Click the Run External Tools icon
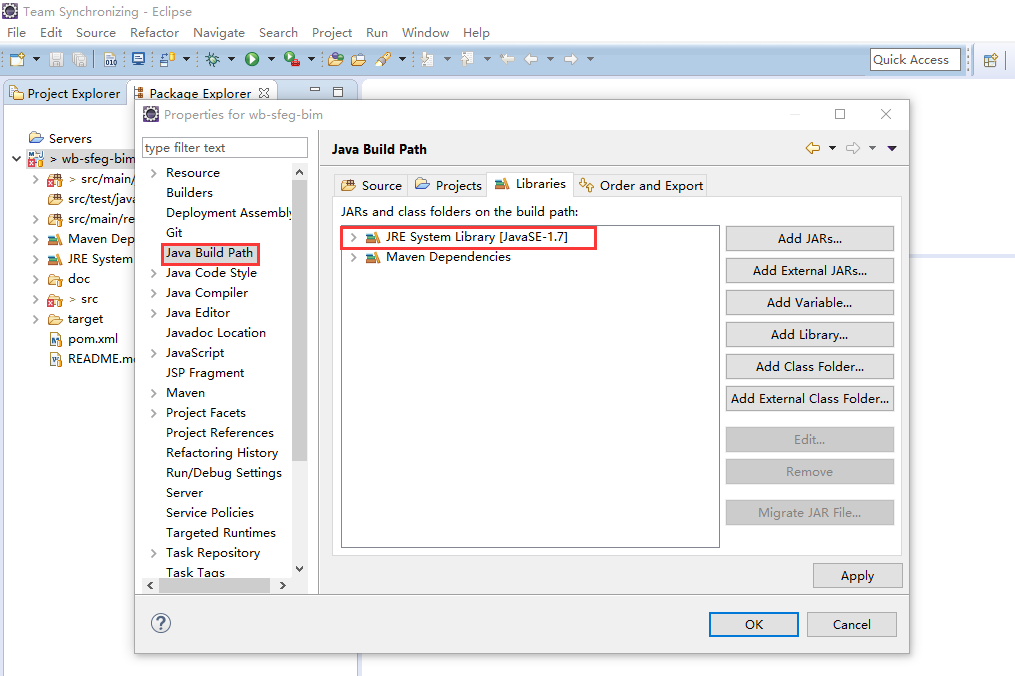The height and width of the screenshot is (676, 1015). pyautogui.click(x=292, y=60)
